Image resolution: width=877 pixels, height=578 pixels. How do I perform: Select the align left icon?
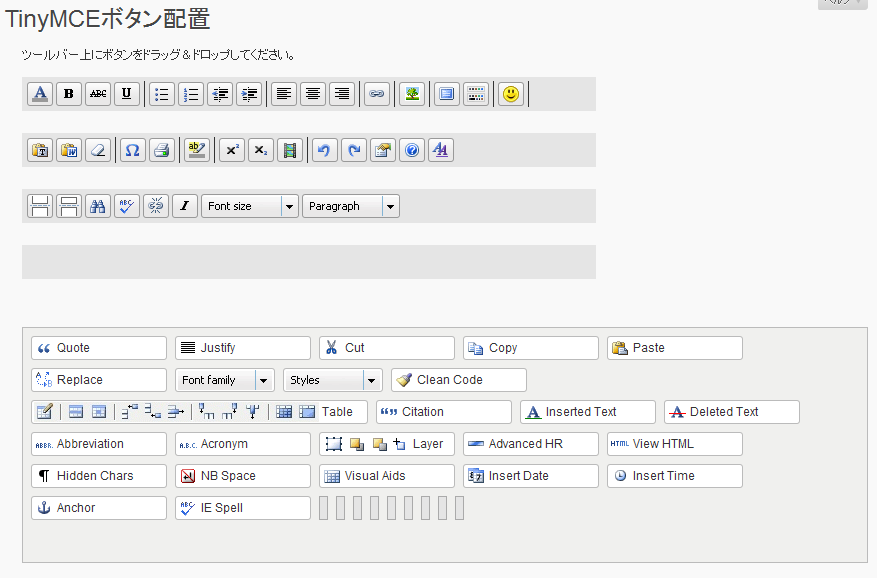(284, 94)
